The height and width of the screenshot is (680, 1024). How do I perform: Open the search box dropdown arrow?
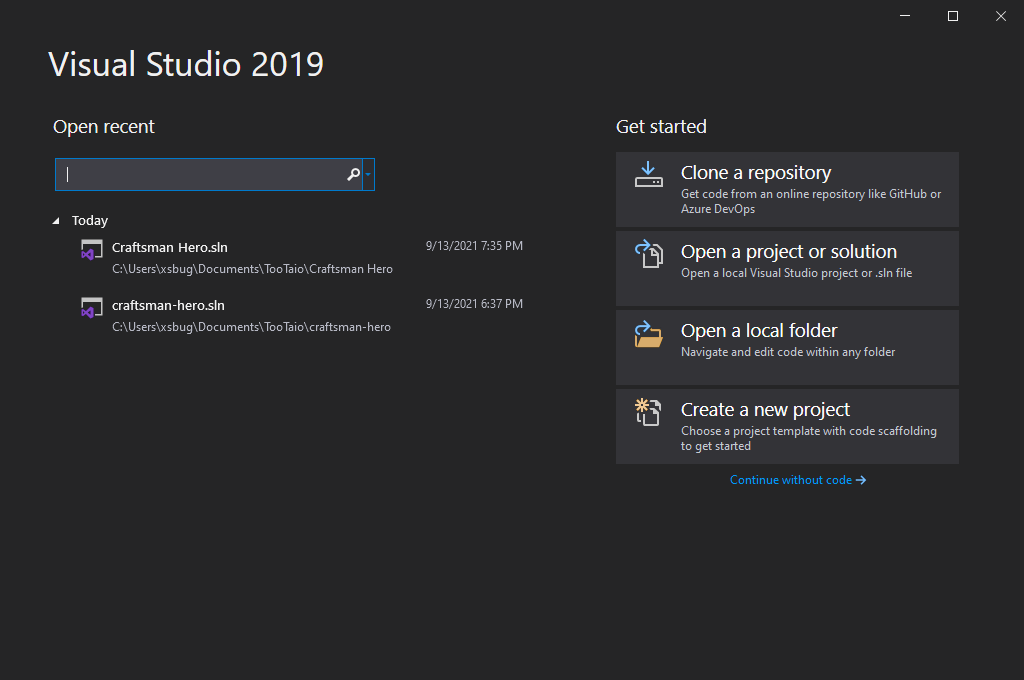(x=369, y=175)
